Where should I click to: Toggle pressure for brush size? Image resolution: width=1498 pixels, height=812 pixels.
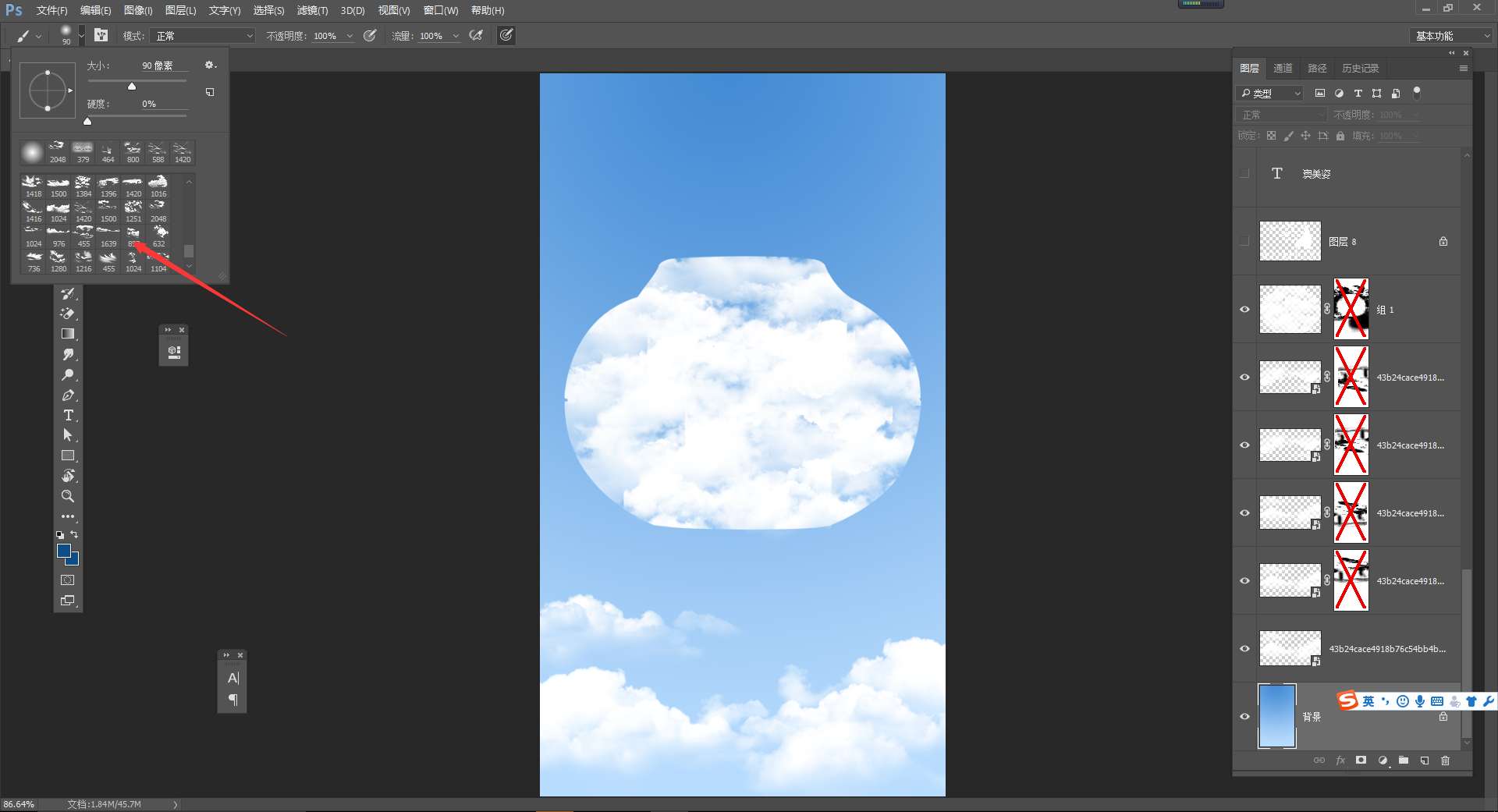tap(506, 35)
